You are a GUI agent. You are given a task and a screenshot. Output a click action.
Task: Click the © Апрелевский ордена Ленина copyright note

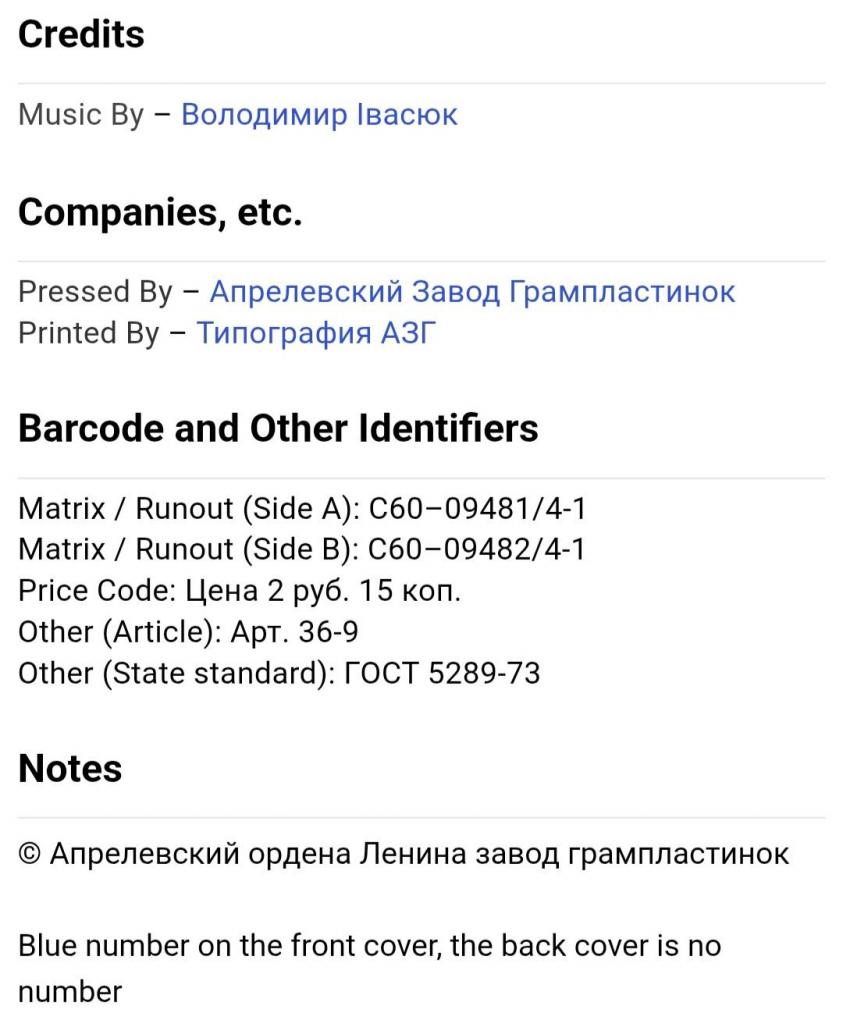[x=404, y=854]
